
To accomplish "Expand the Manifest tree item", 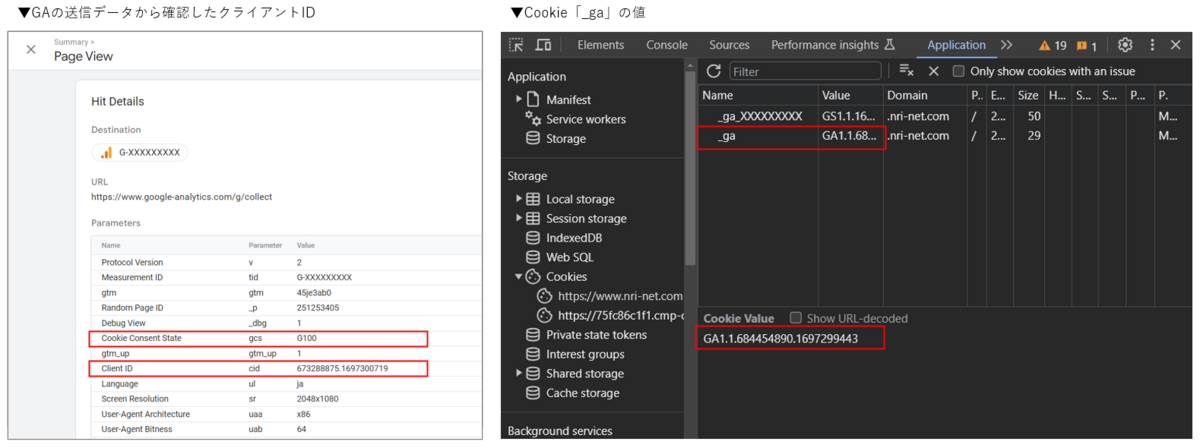I will coord(519,100).
